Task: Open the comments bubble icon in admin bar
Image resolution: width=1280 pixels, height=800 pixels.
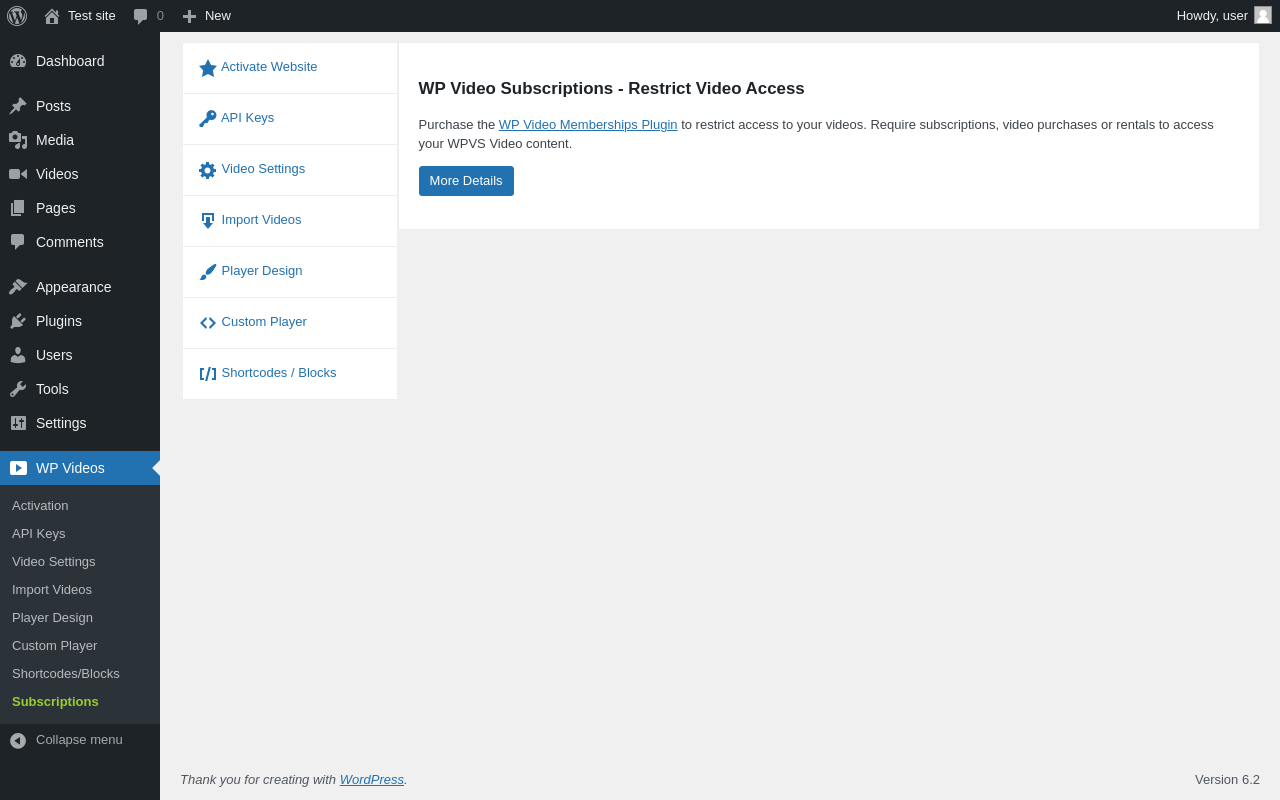Action: [x=141, y=16]
